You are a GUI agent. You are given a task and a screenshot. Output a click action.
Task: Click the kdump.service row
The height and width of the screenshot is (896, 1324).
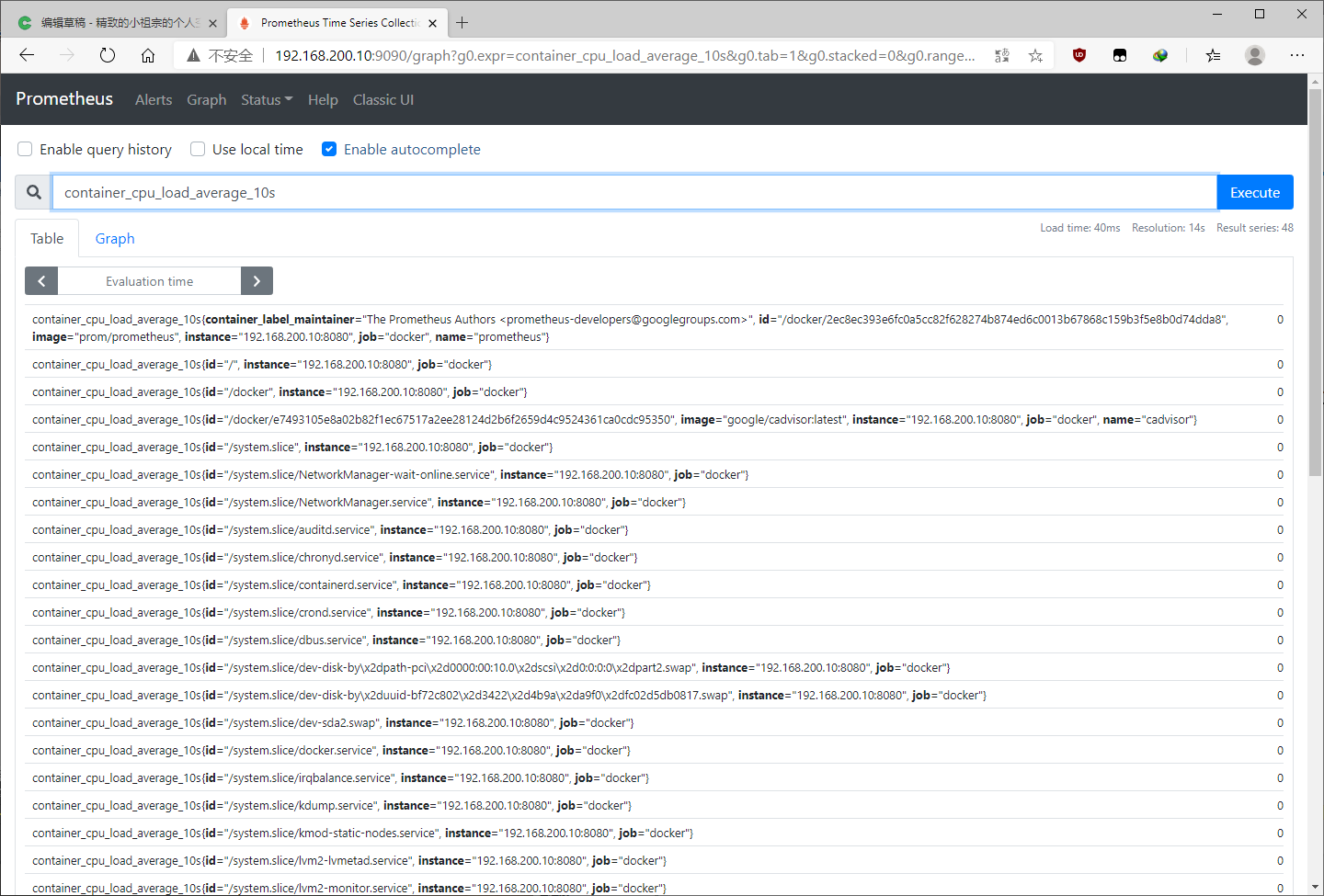(654, 805)
